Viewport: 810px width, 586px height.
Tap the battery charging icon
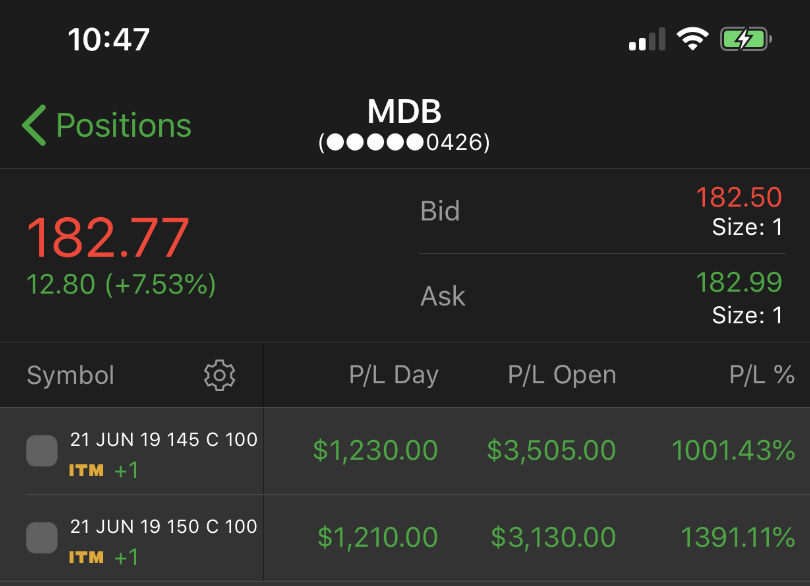[x=745, y=40]
